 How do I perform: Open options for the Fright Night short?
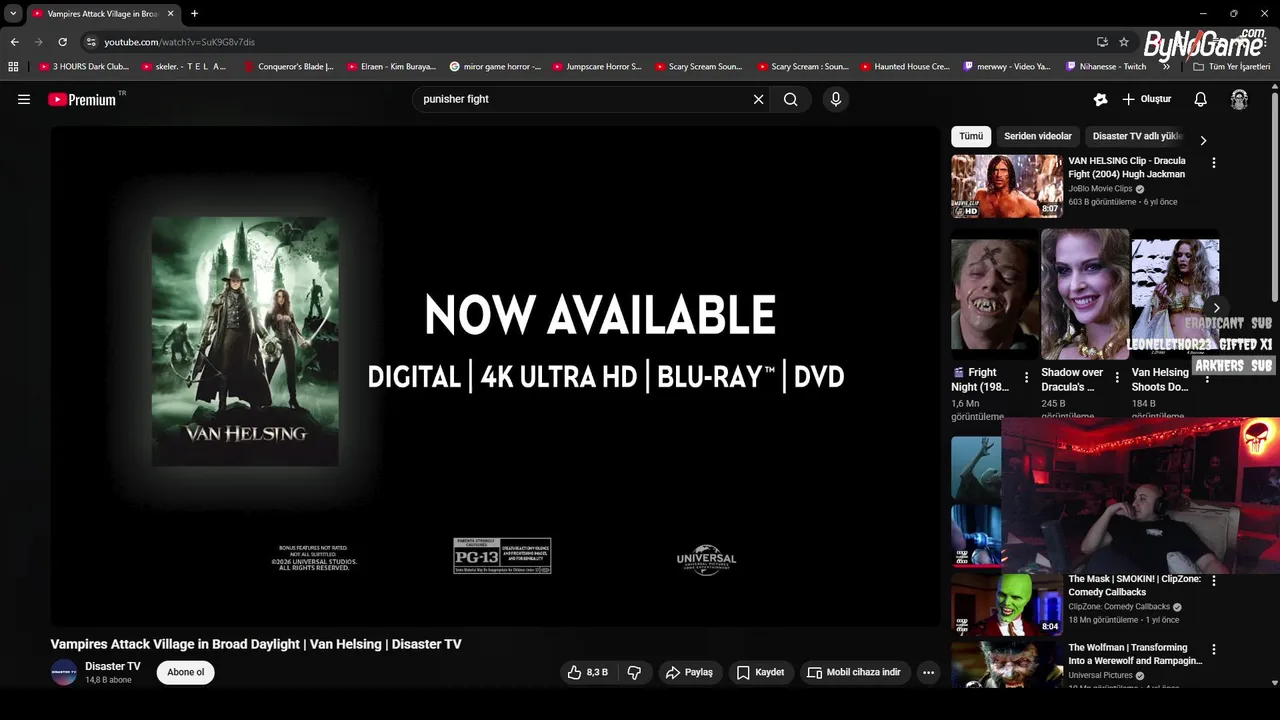[x=1026, y=378]
